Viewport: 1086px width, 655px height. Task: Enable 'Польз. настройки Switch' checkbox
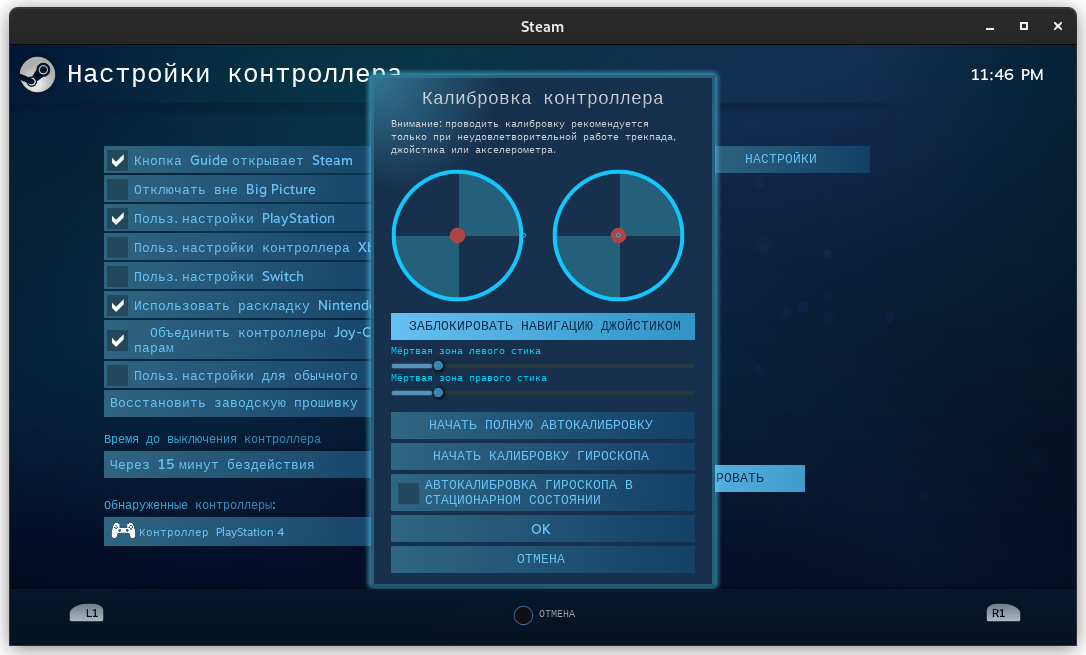click(x=118, y=277)
